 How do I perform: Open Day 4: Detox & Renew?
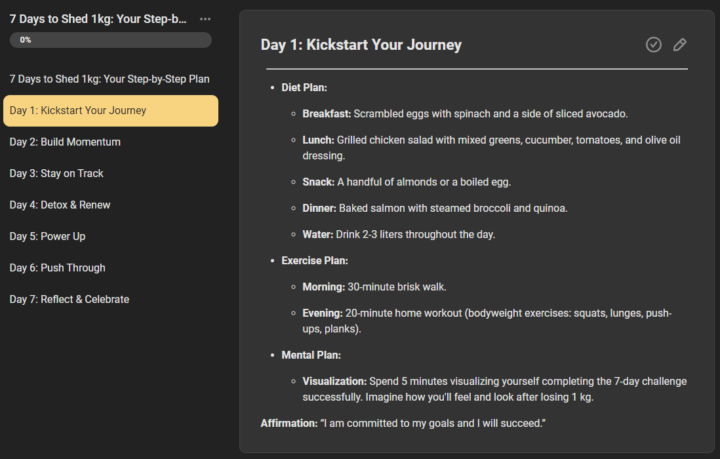tap(60, 205)
